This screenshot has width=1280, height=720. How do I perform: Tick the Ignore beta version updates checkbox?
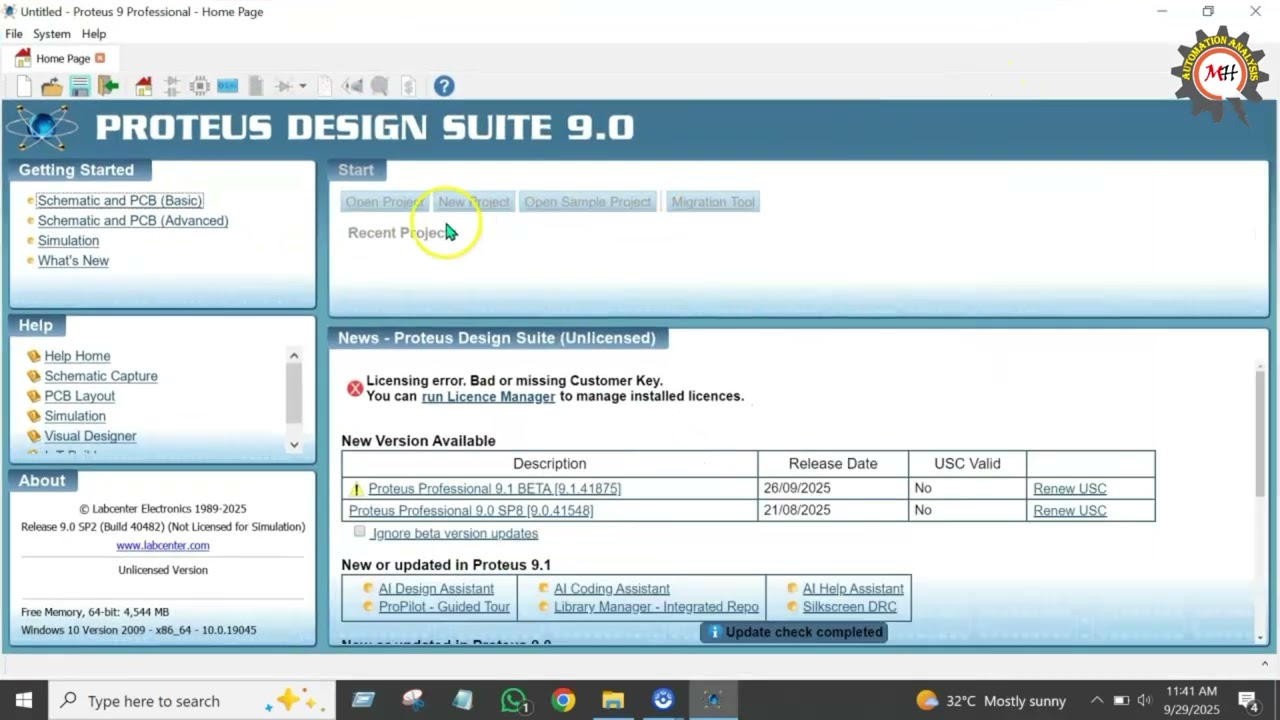point(360,532)
